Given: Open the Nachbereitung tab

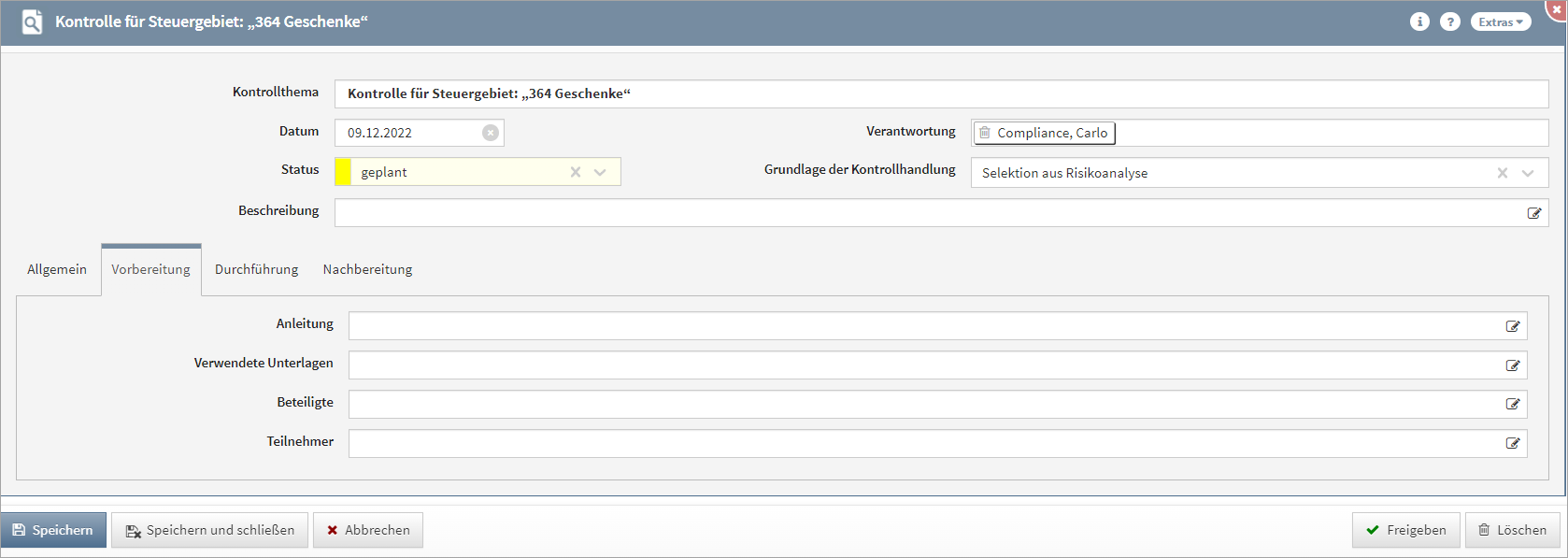Looking at the screenshot, I should click(x=367, y=269).
